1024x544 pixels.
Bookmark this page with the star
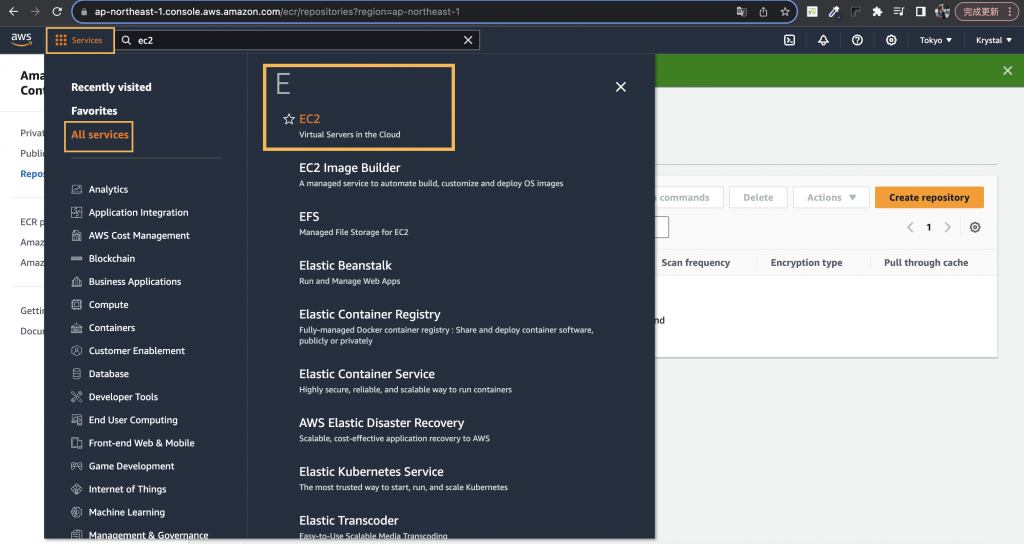pyautogui.click(x=785, y=12)
